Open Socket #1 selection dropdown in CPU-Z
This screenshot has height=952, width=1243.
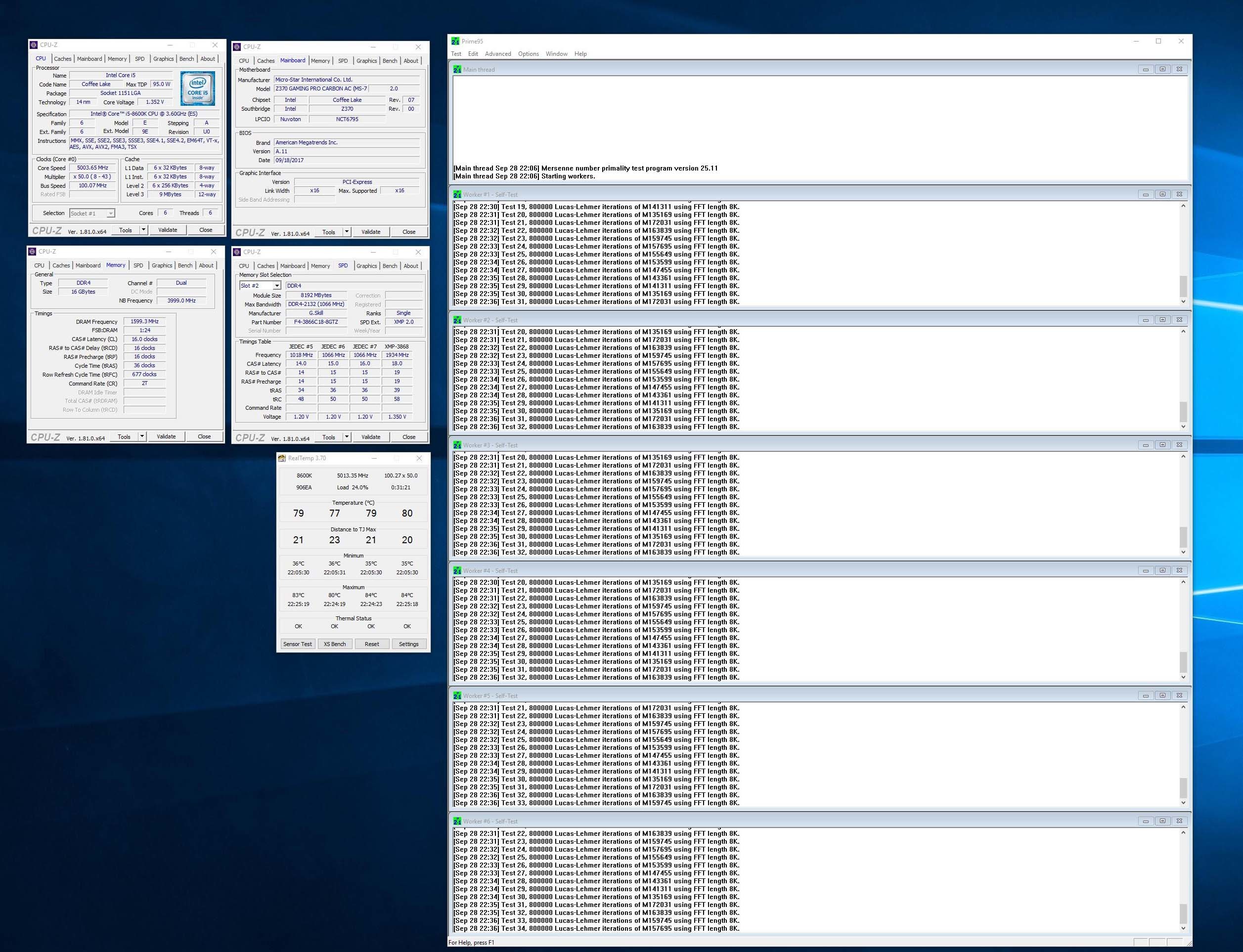(92, 213)
